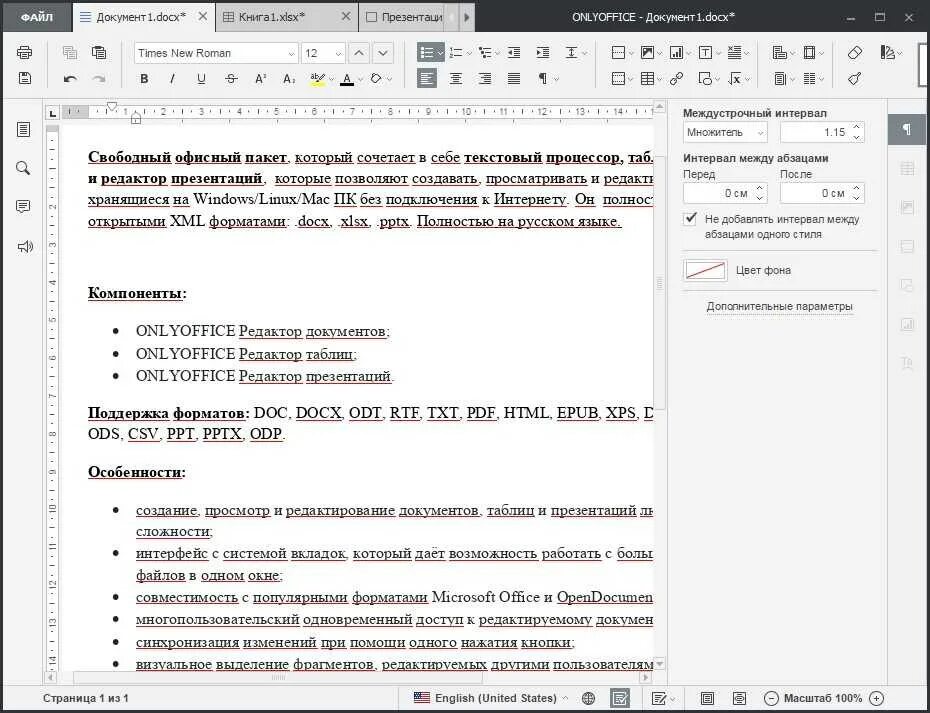Open the line spacing dropdown in toolbar

[x=575, y=53]
